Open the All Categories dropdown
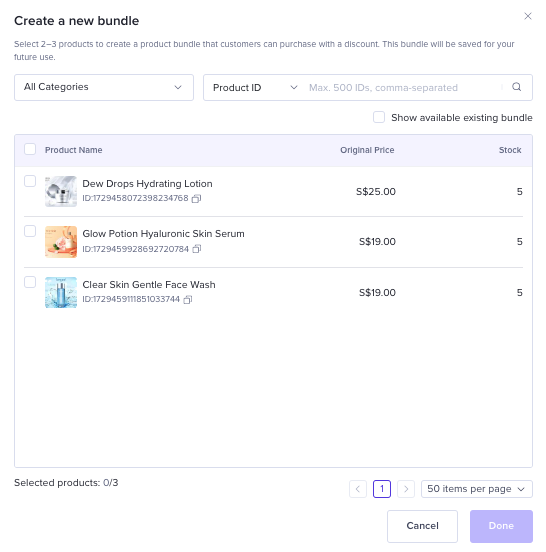 [x=104, y=87]
